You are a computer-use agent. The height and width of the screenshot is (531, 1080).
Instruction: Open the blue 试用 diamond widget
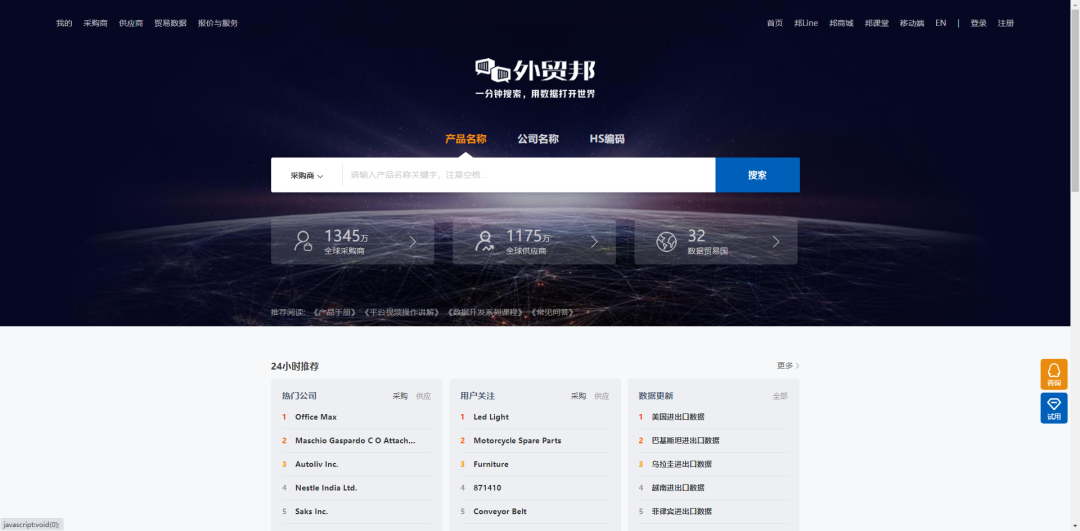(x=1054, y=408)
